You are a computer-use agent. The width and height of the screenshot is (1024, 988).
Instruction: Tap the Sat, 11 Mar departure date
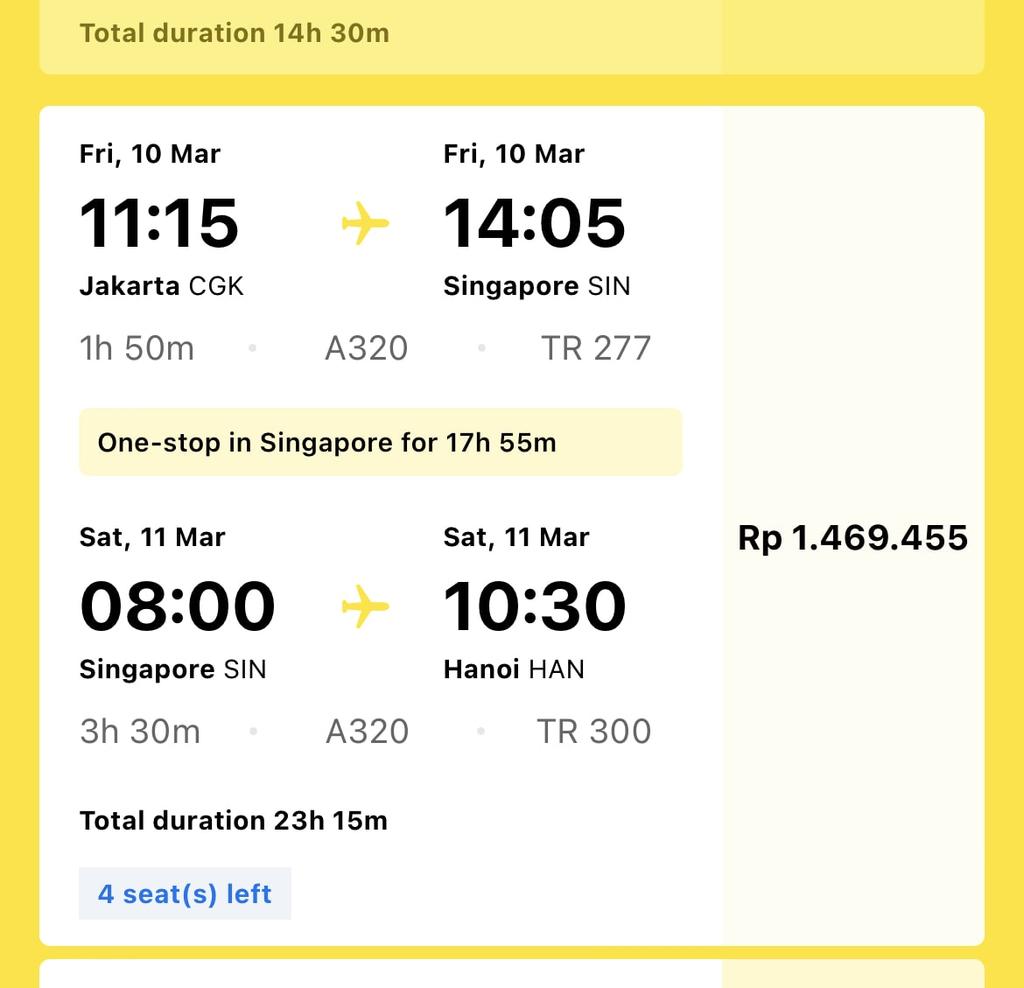point(152,537)
